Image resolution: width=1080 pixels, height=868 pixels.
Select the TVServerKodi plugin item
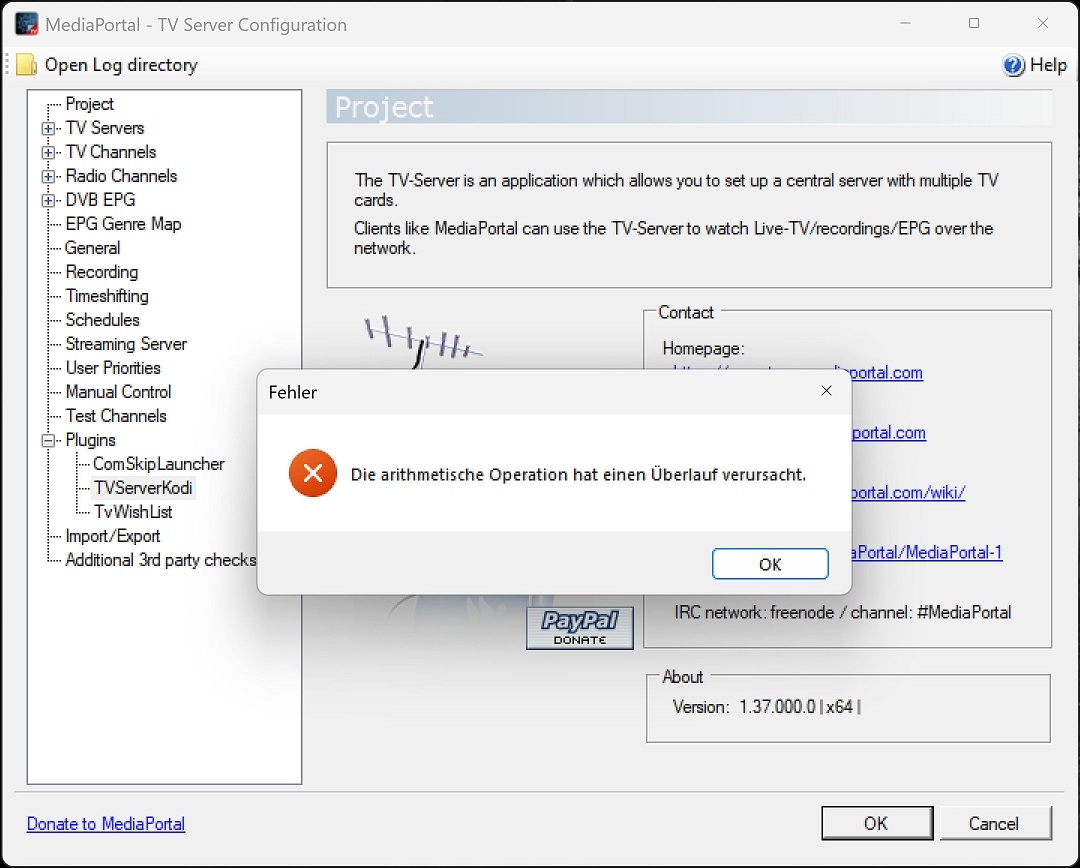[143, 488]
